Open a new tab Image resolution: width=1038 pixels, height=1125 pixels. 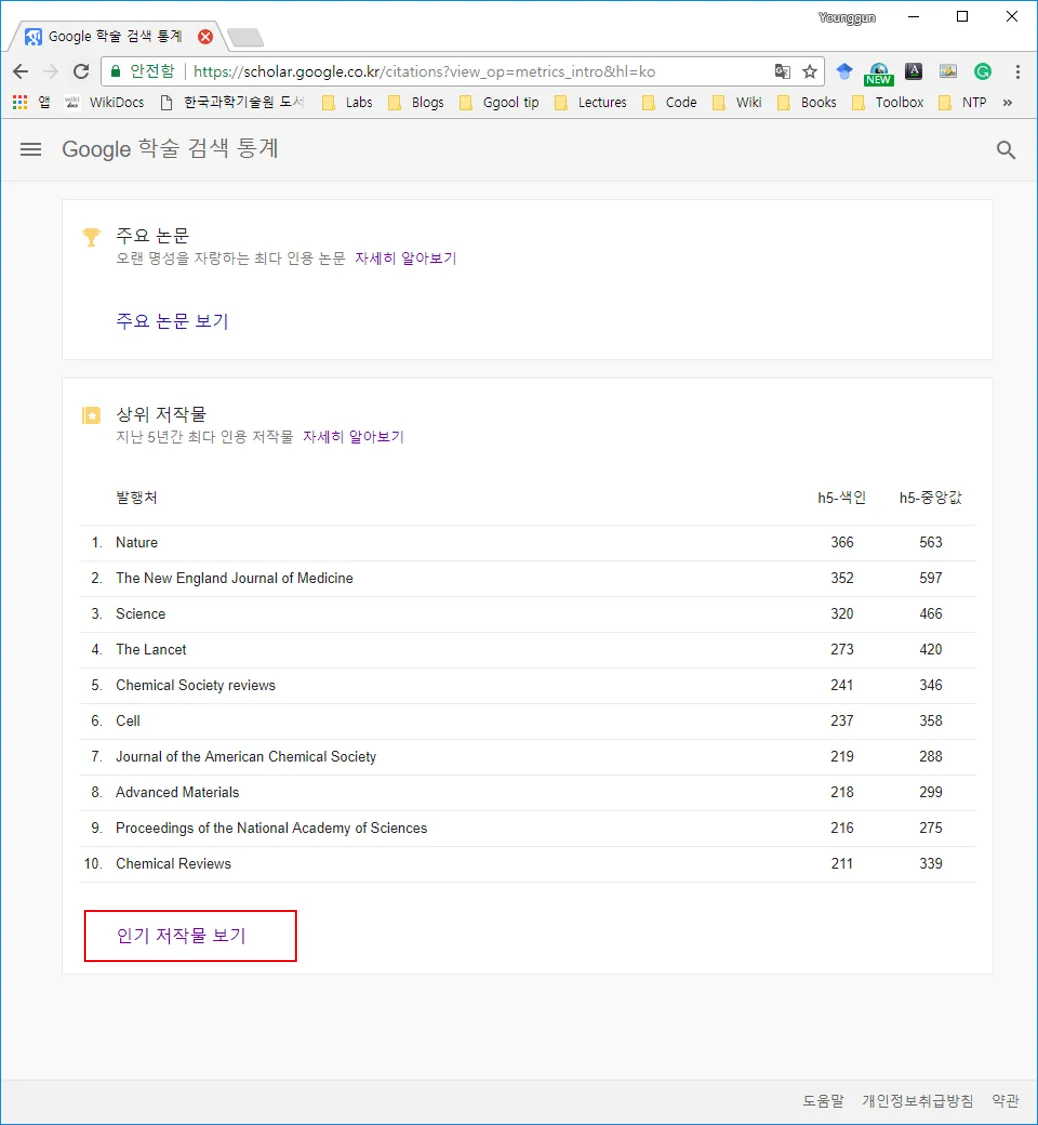tap(245, 37)
